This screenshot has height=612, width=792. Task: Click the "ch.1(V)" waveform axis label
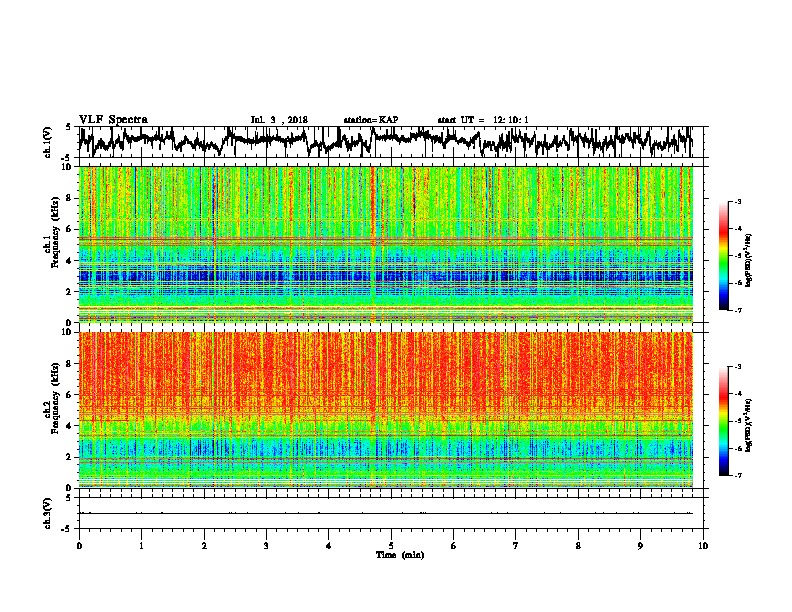[x=47, y=142]
